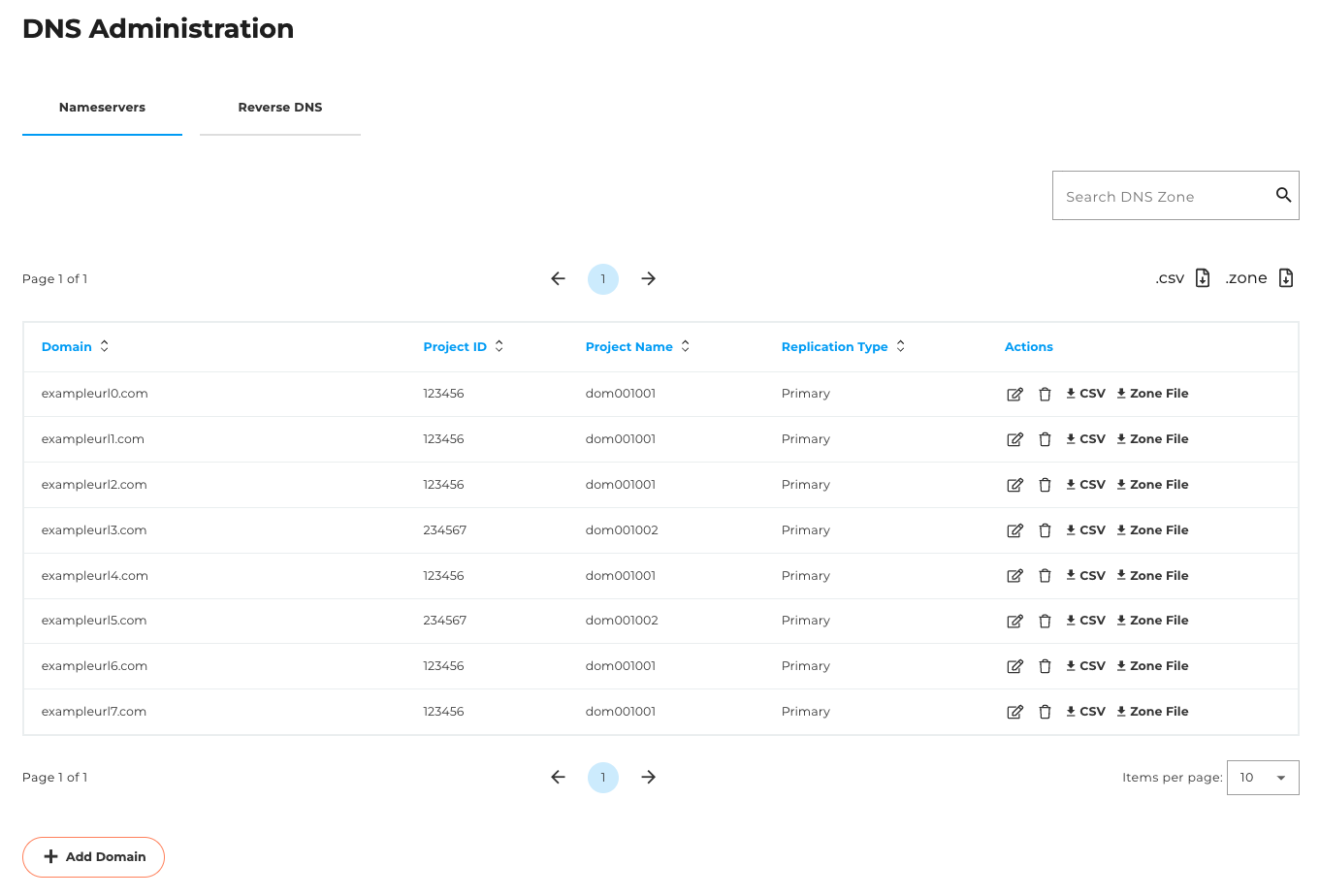This screenshot has width=1320, height=896.
Task: Download CSV for exampleurl2.com
Action: point(1085,485)
